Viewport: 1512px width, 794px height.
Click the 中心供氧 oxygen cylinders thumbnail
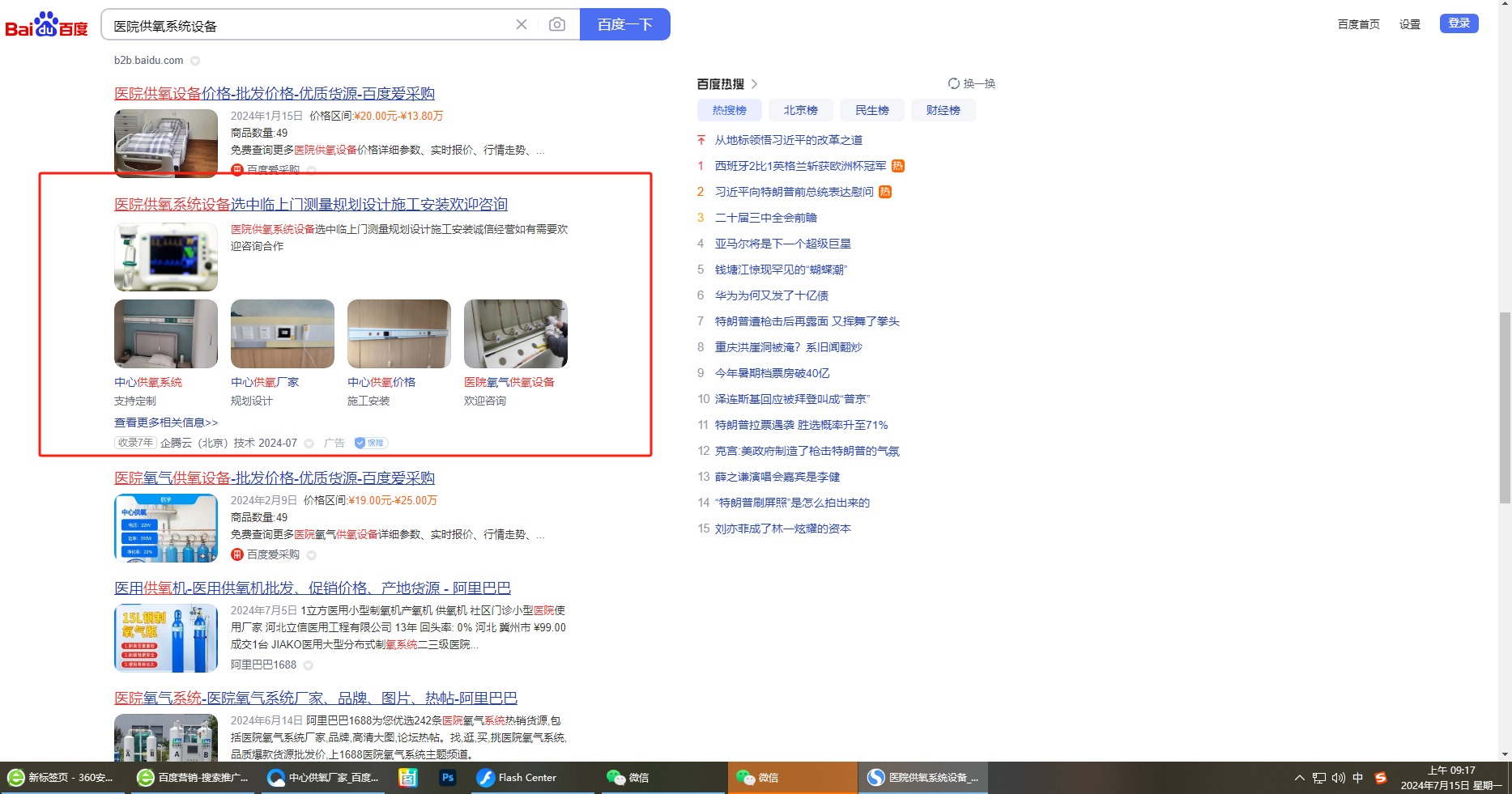[x=166, y=528]
